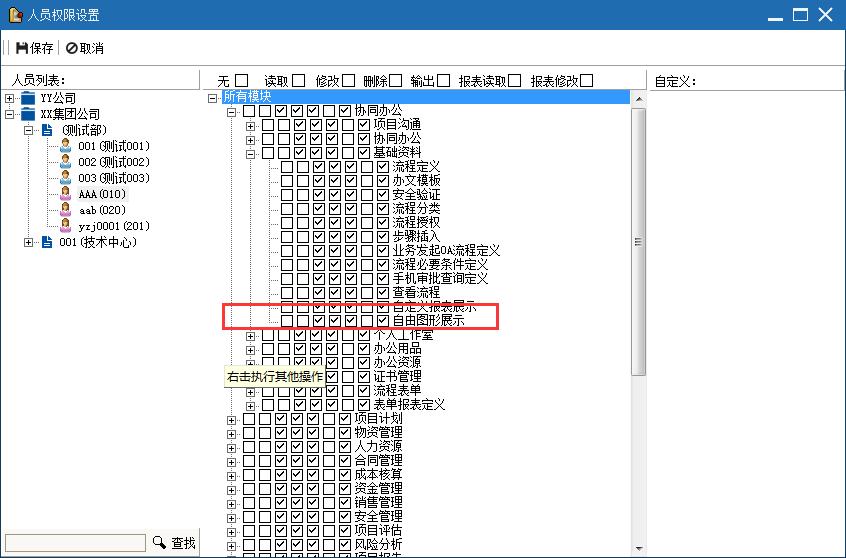Click the Save (保存) disk icon
This screenshot has width=846, height=558.
click(22, 48)
